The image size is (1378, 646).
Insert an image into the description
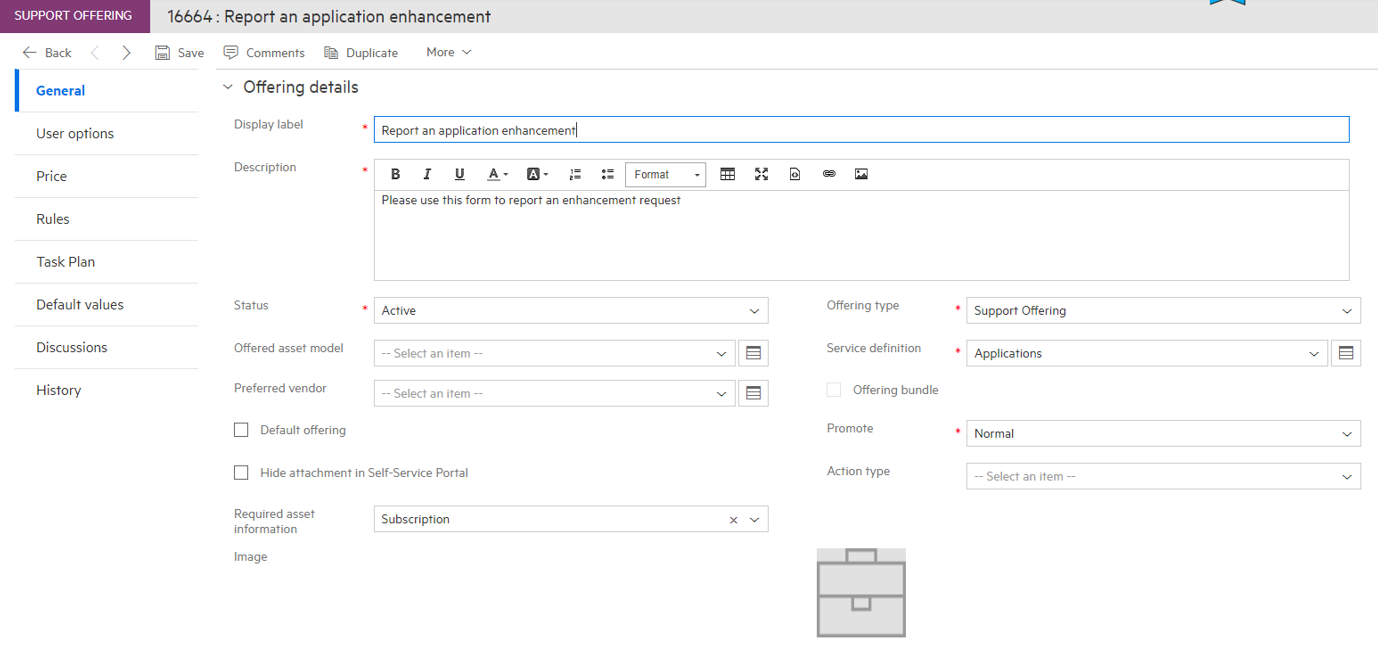[861, 173]
